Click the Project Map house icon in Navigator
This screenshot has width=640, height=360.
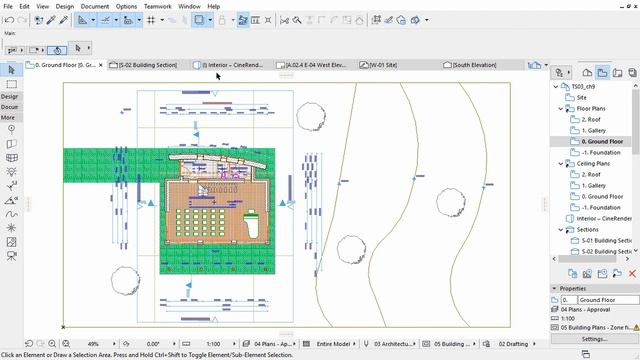[x=587, y=73]
